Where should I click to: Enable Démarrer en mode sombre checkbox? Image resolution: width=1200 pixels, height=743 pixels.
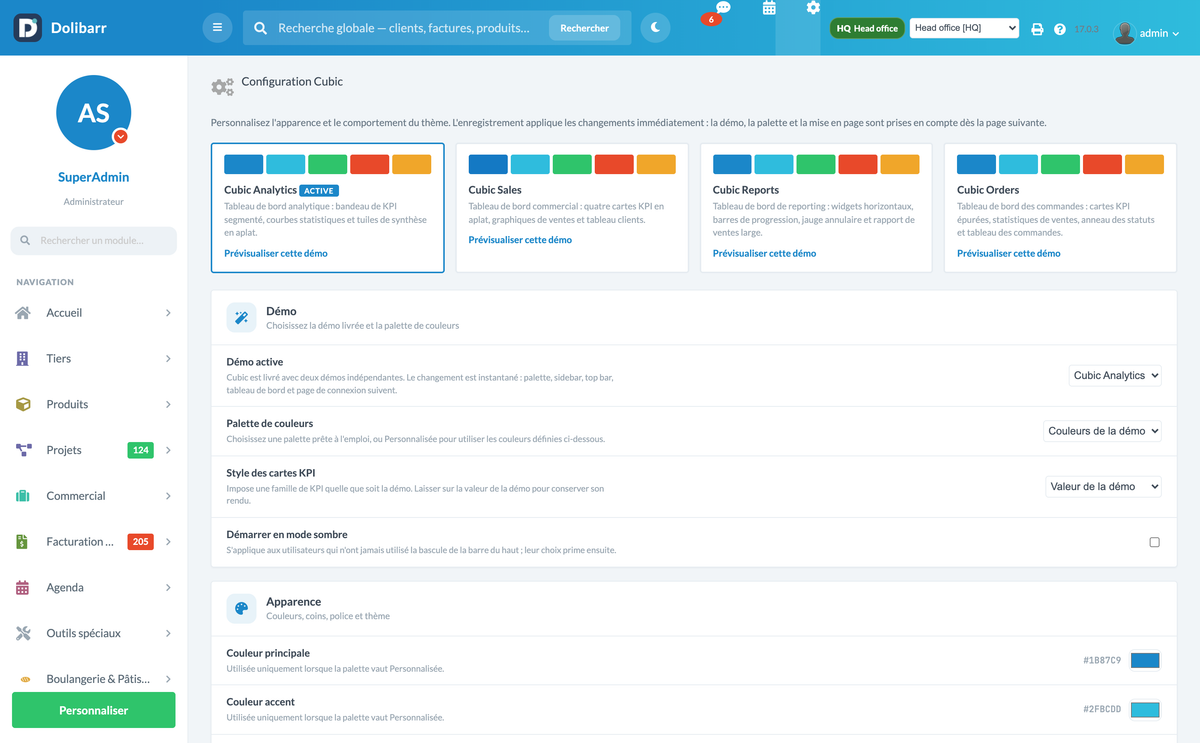tap(1154, 542)
